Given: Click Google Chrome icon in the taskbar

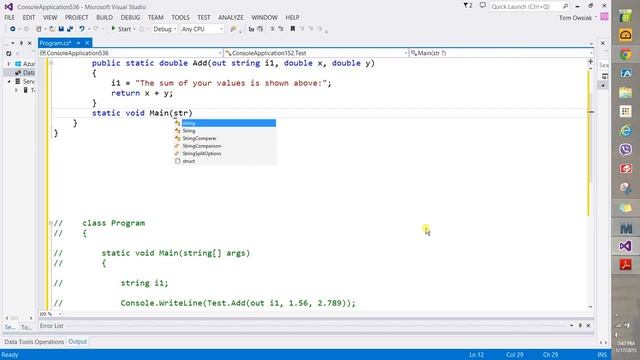Looking at the screenshot, I should [x=625, y=54].
